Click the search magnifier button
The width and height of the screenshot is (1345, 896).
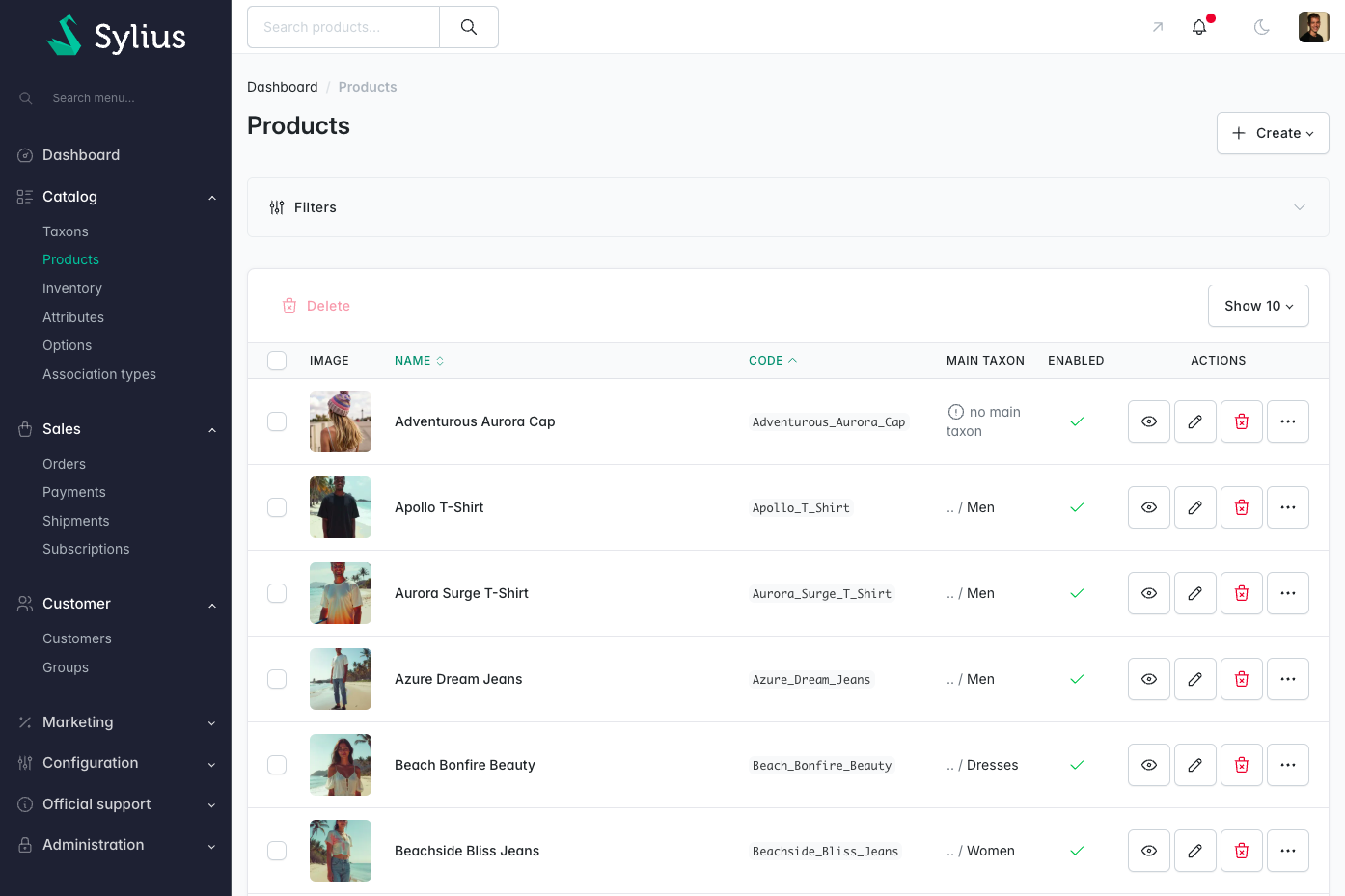tap(469, 27)
